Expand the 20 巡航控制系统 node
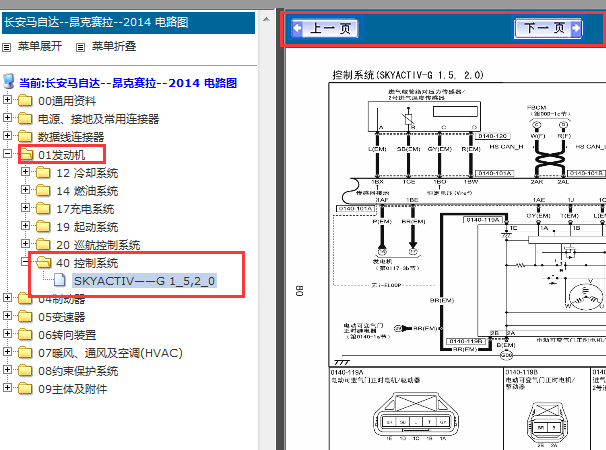The height and width of the screenshot is (450, 606). pos(25,244)
